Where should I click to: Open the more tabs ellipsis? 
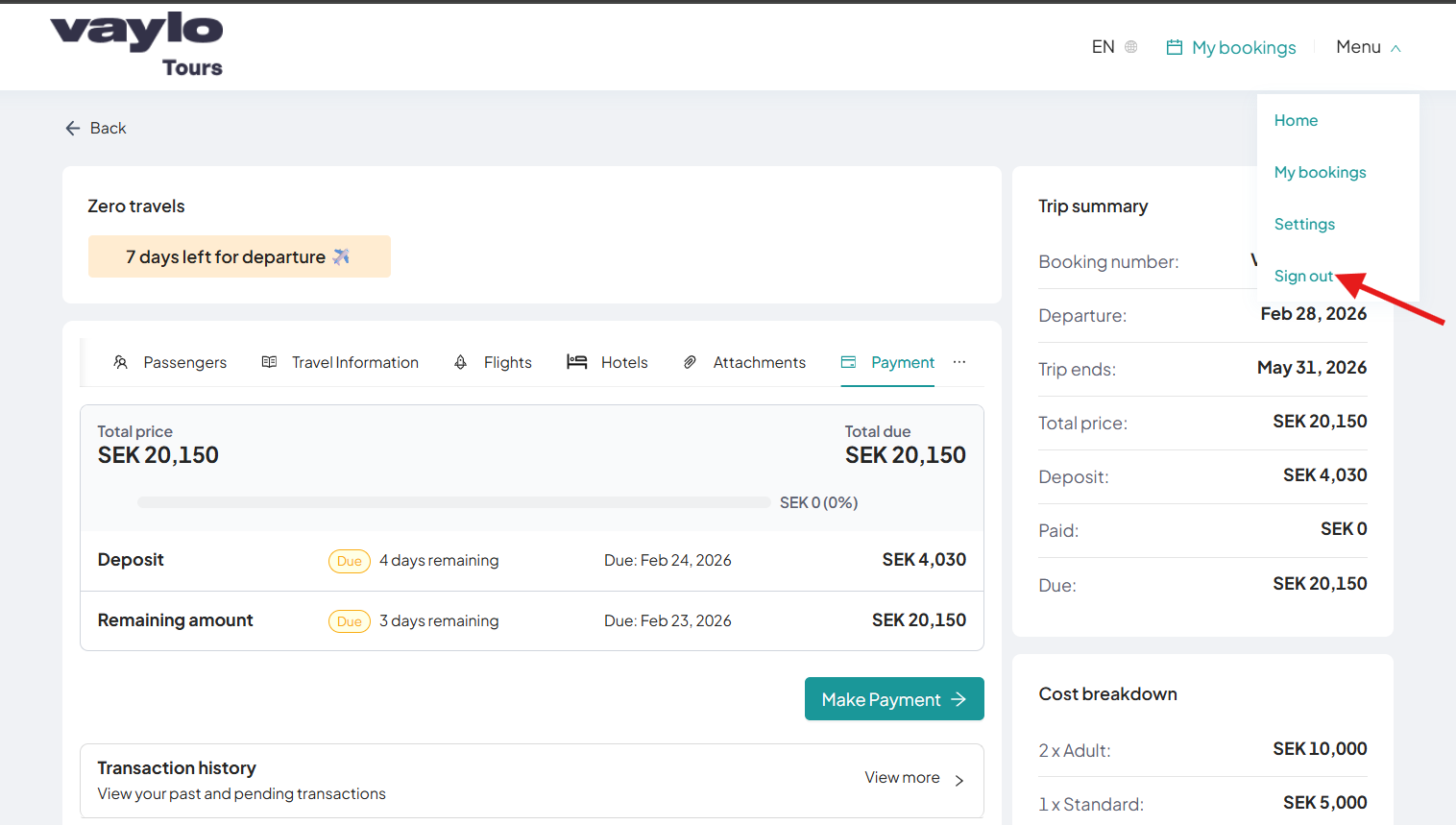coord(959,362)
